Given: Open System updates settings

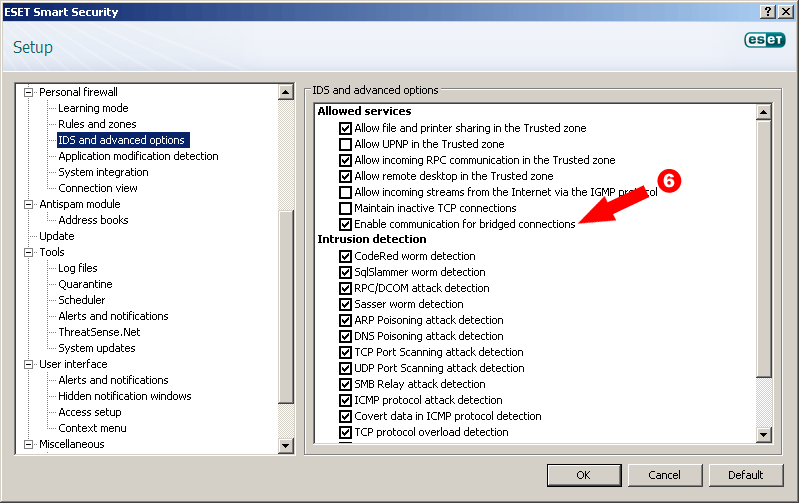Looking at the screenshot, I should 97,348.
